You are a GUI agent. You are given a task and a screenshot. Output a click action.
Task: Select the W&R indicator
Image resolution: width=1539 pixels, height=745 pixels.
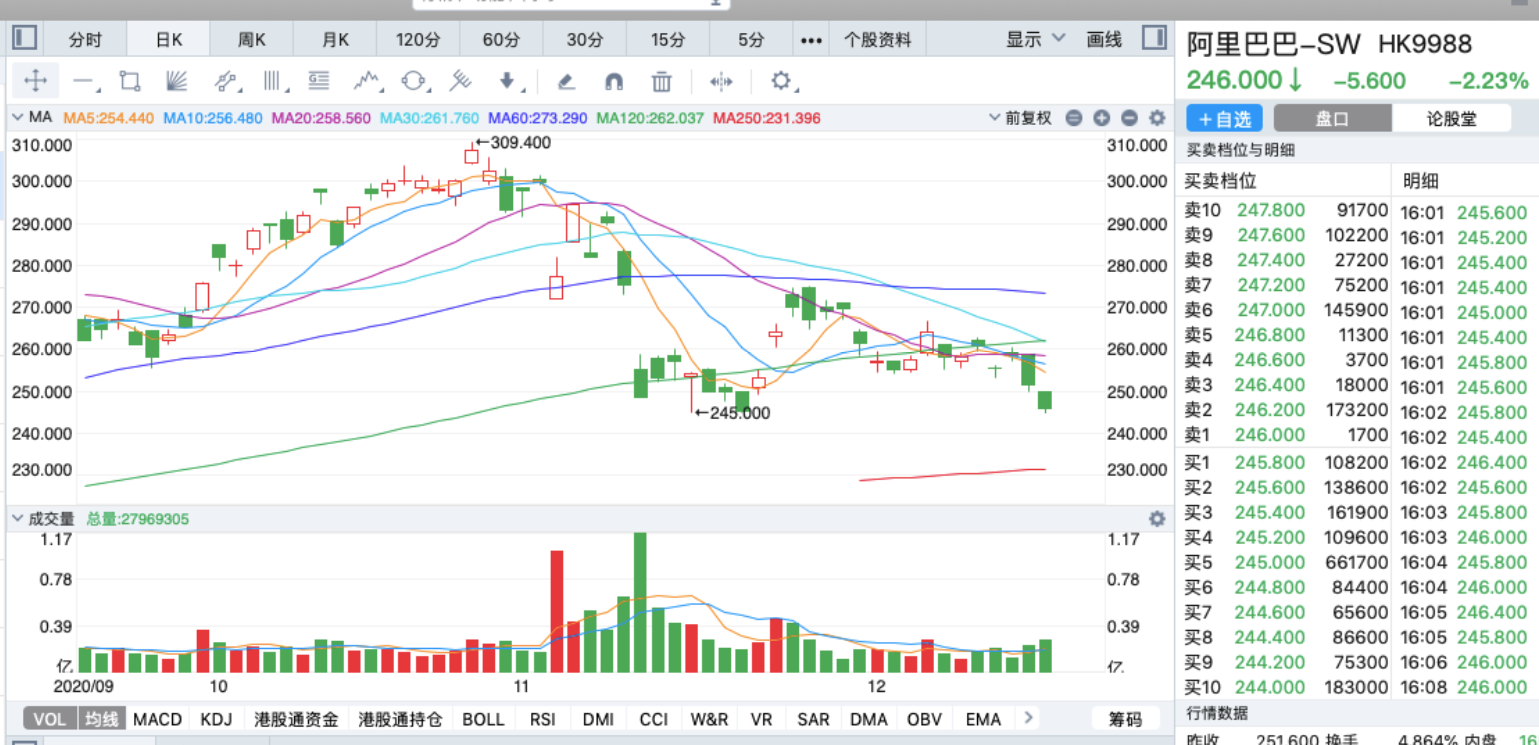[x=709, y=719]
